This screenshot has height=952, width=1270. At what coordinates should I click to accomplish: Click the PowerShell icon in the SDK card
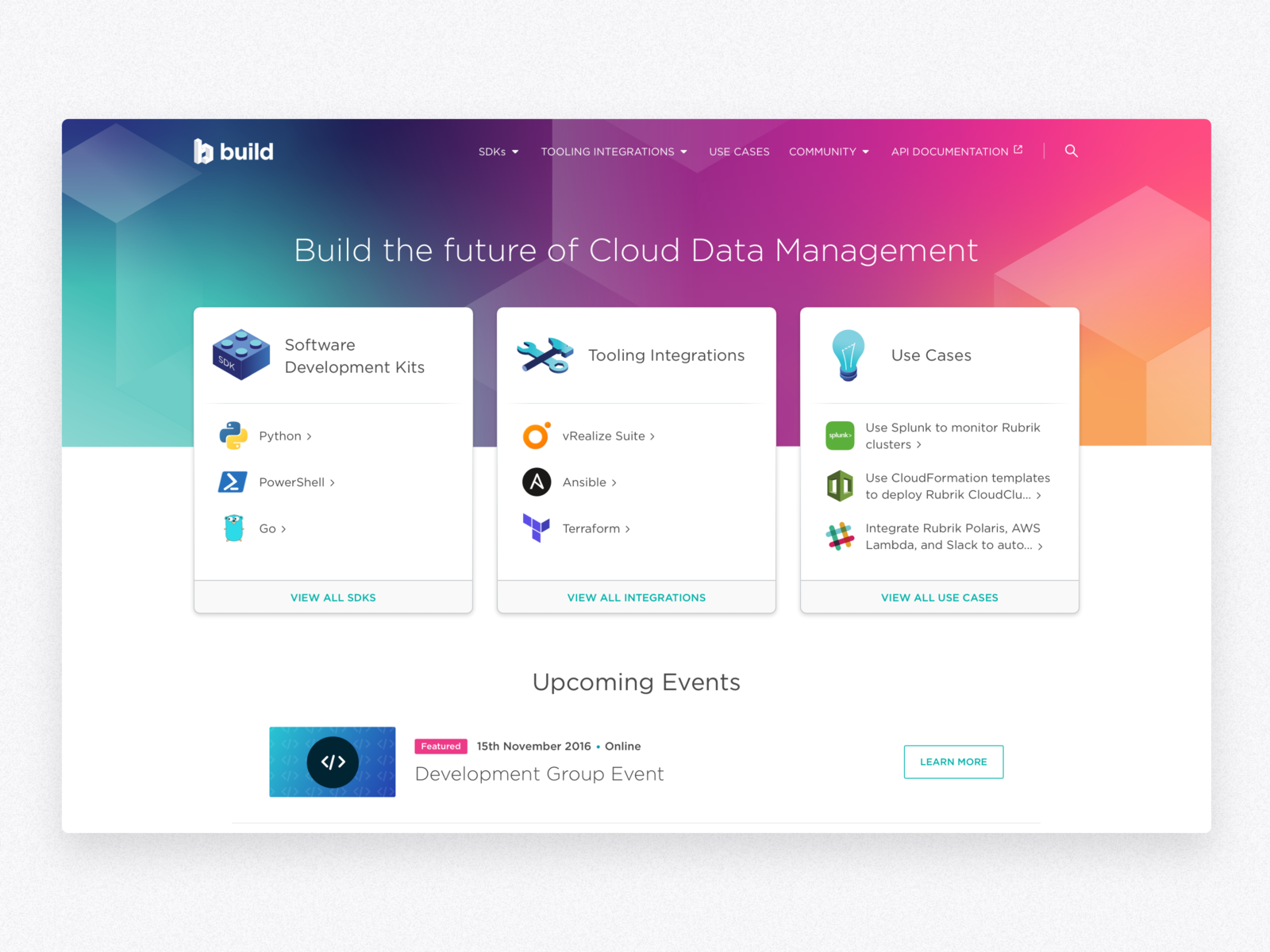(233, 482)
